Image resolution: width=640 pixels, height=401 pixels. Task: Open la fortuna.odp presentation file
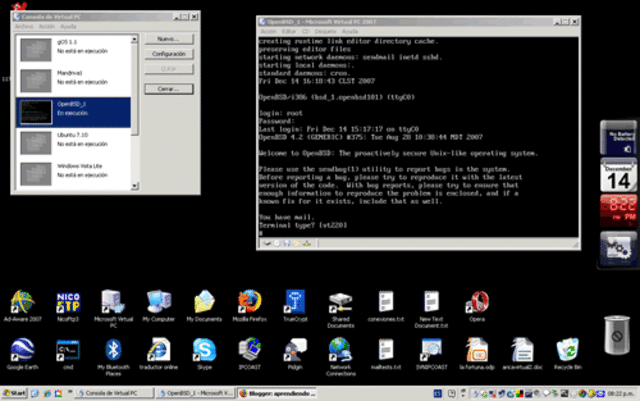pyautogui.click(x=477, y=354)
